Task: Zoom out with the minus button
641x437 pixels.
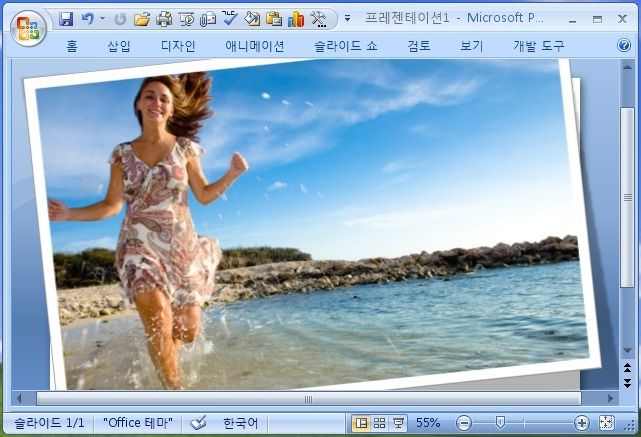Action: 464,423
